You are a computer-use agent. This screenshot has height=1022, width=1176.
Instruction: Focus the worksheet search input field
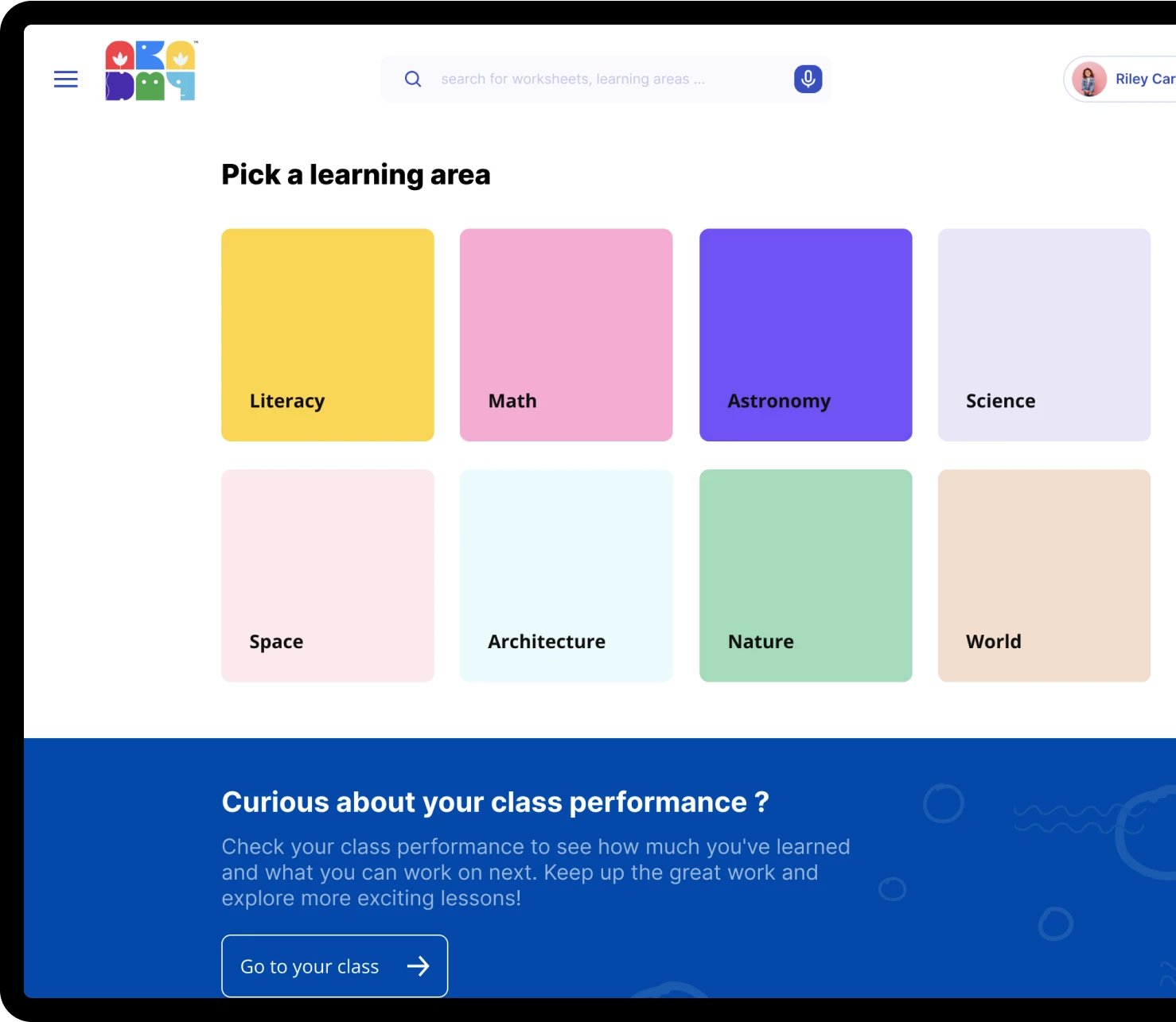605,79
